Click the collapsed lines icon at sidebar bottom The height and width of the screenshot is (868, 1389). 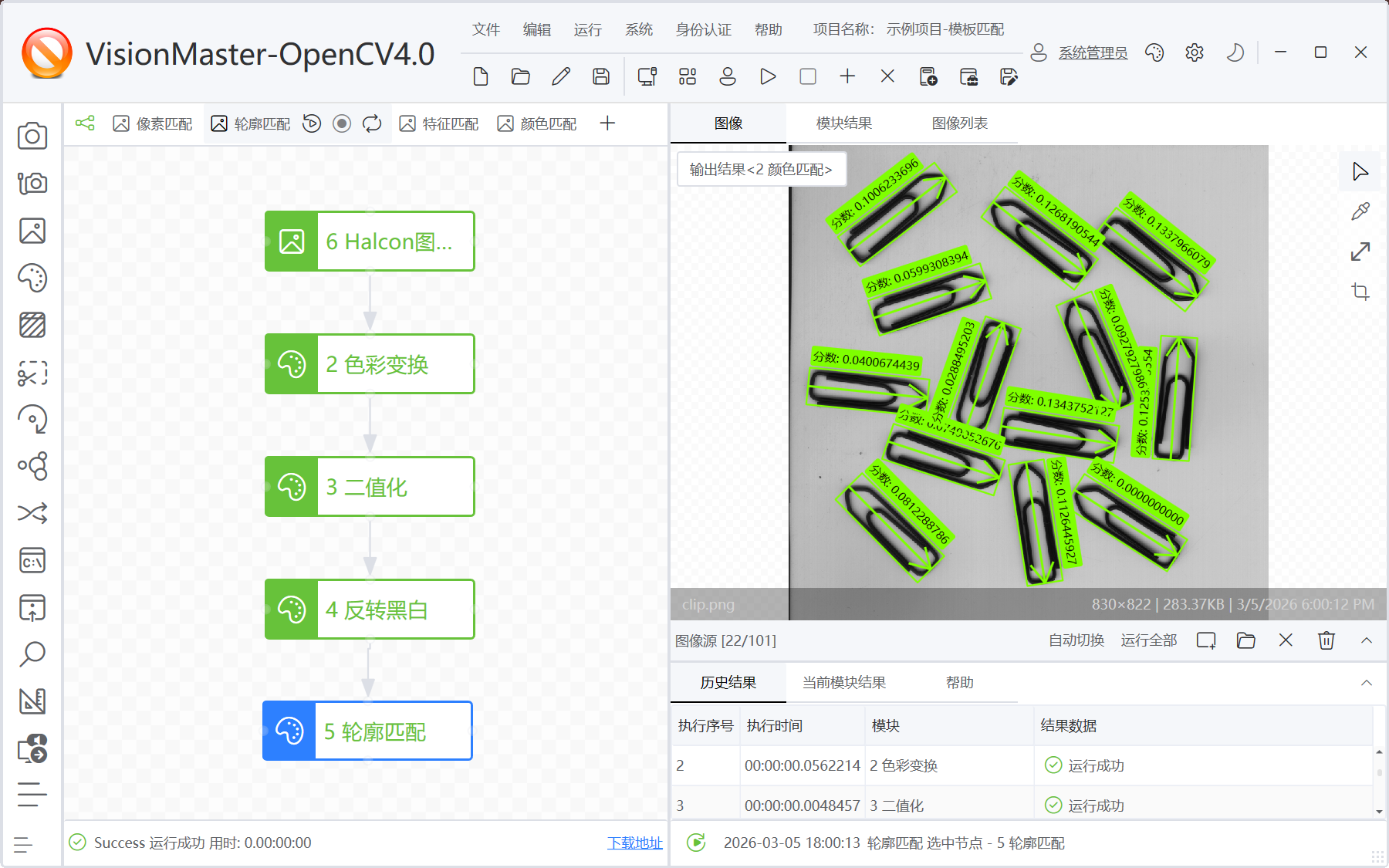tap(23, 845)
